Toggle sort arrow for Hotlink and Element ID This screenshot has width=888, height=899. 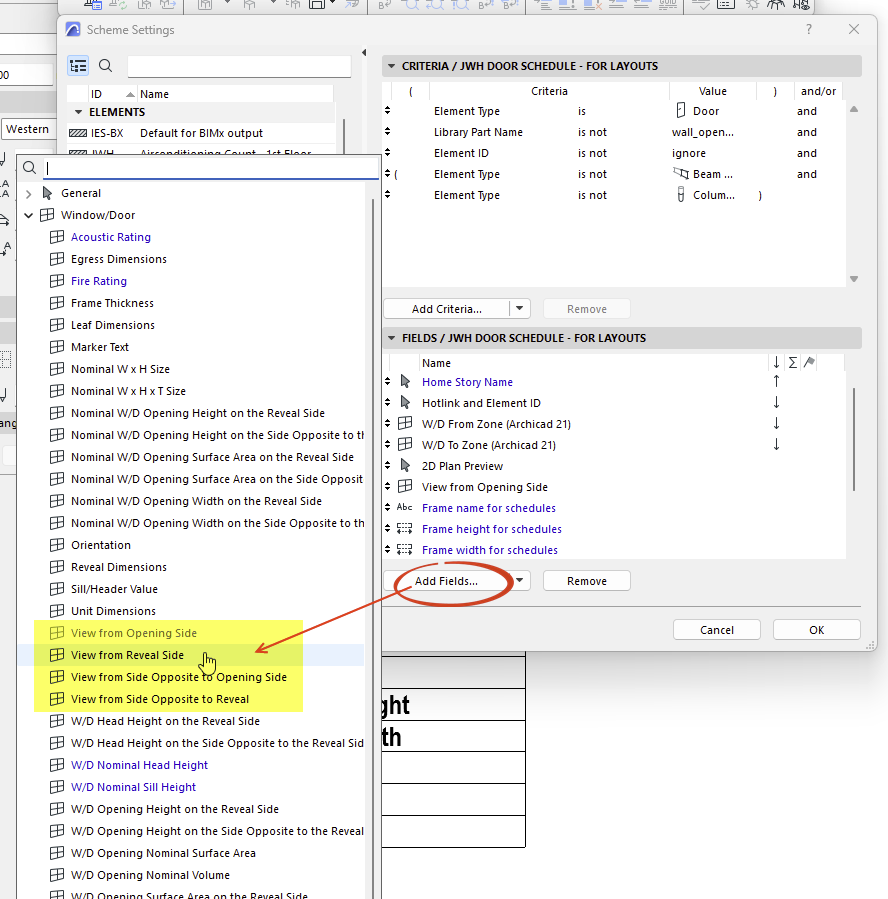click(x=776, y=402)
